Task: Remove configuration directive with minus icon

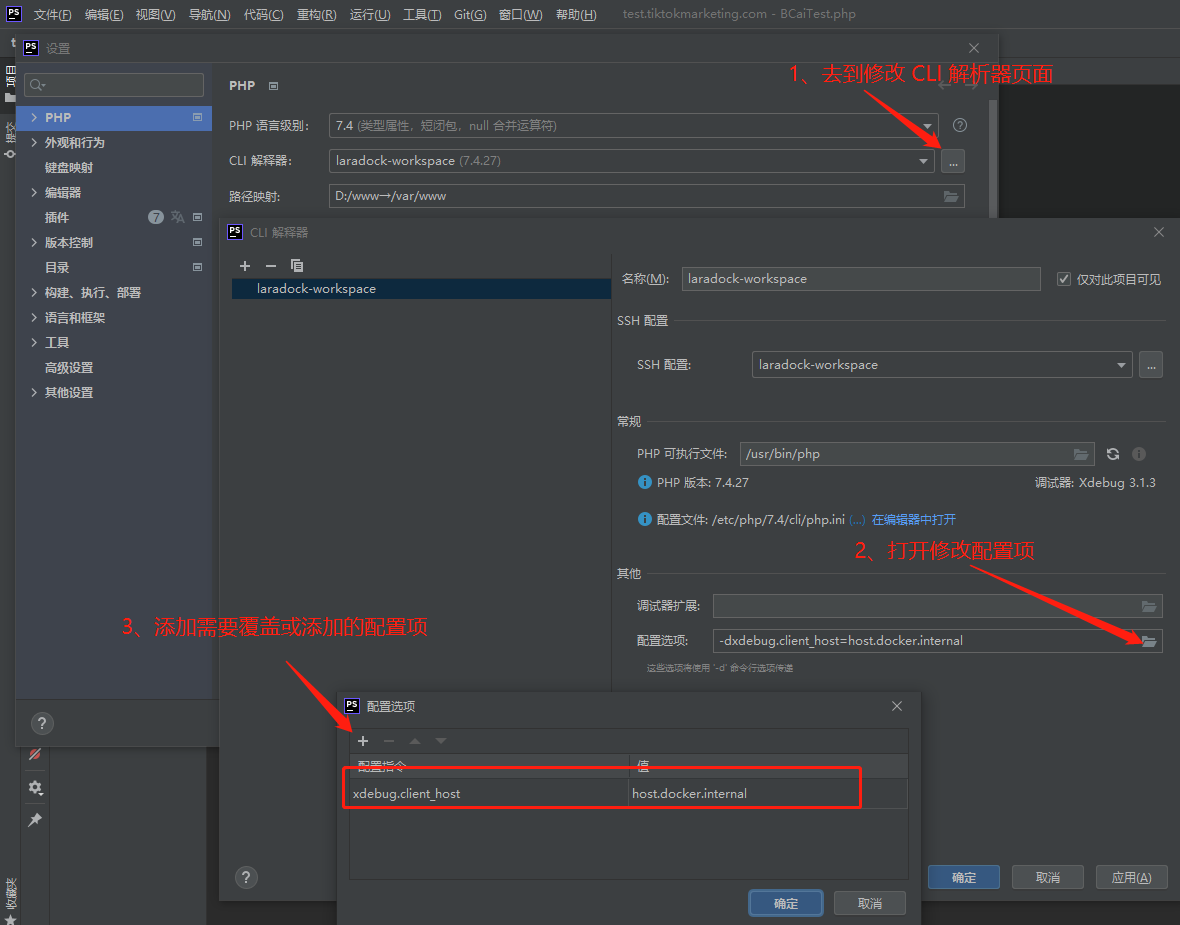Action: [389, 741]
